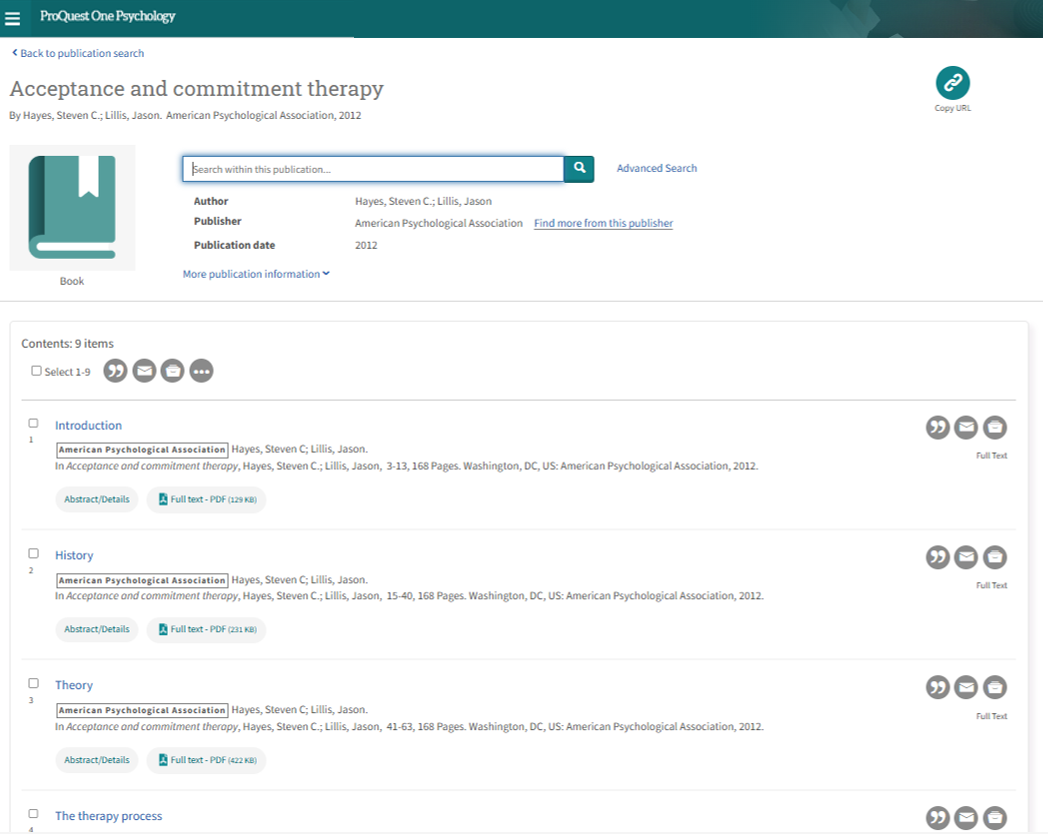Click the 'Publication date' label

pos(235,245)
